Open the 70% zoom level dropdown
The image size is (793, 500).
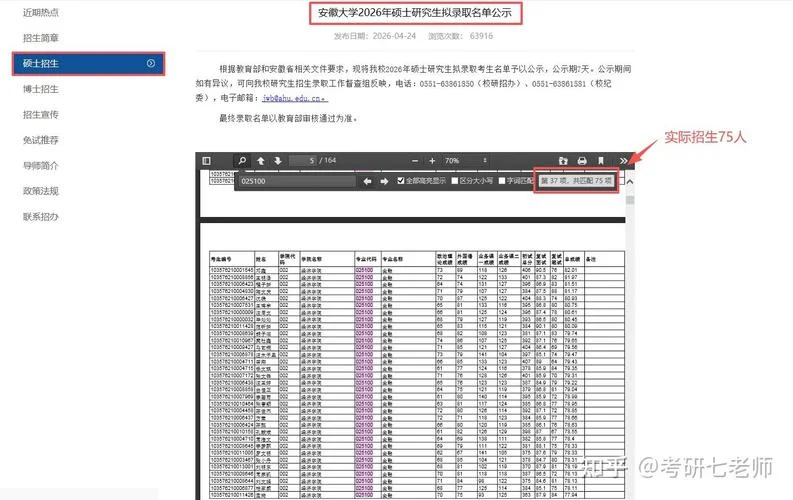[465, 161]
